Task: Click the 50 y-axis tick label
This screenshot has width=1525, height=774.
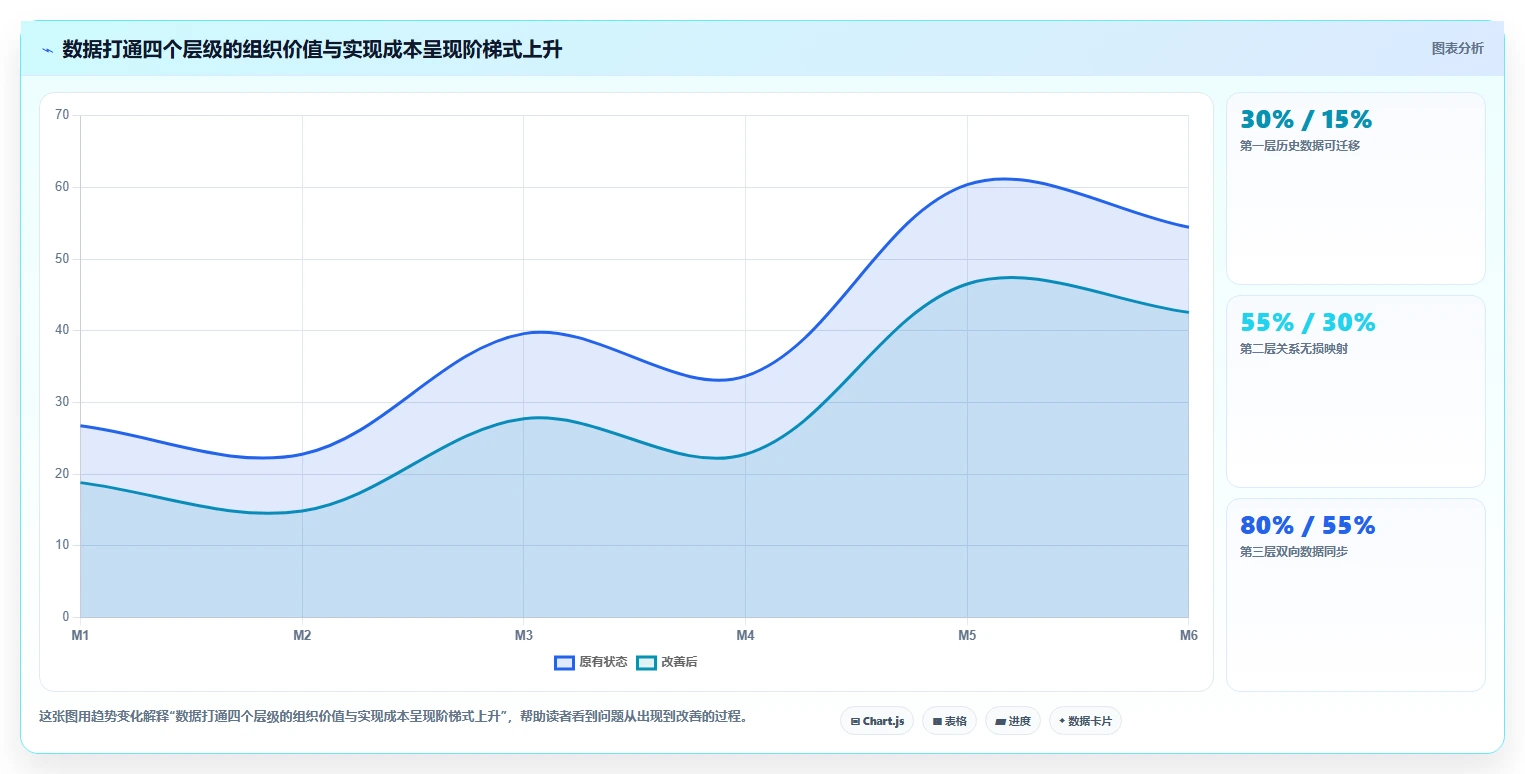Action: click(x=62, y=259)
